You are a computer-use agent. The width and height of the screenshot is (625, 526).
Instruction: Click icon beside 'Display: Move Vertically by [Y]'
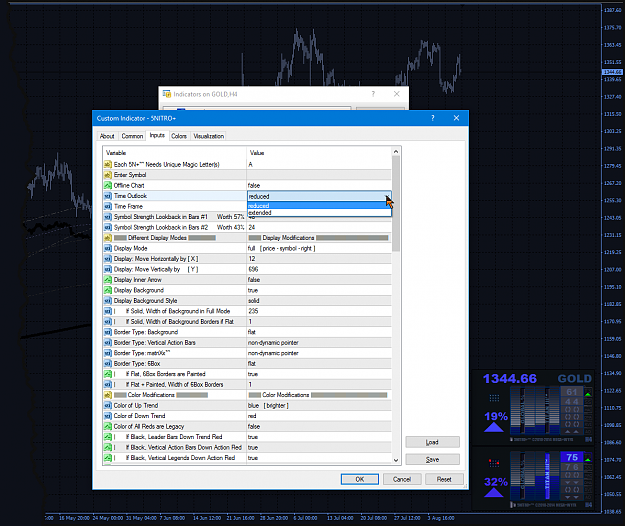pyautogui.click(x=108, y=269)
